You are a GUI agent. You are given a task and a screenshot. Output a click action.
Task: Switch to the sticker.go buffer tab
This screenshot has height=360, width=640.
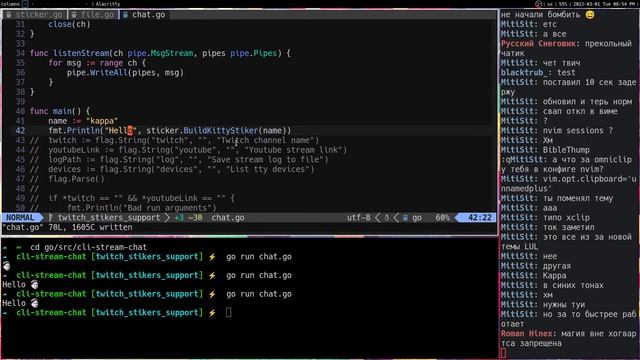[x=35, y=15]
